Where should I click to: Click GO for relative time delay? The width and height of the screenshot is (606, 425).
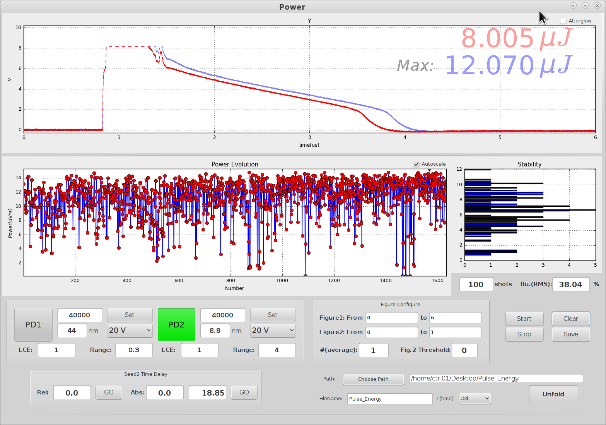tap(110, 393)
